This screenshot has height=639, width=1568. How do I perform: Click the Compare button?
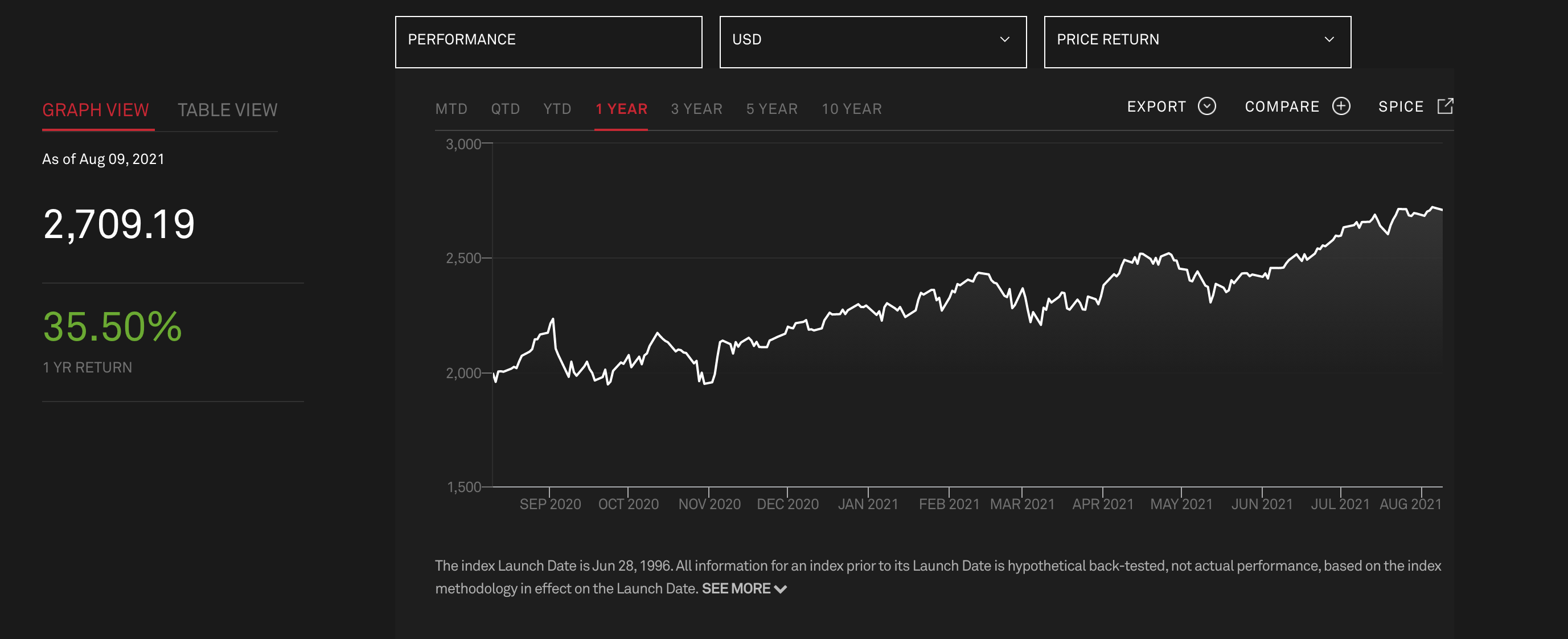point(1283,106)
